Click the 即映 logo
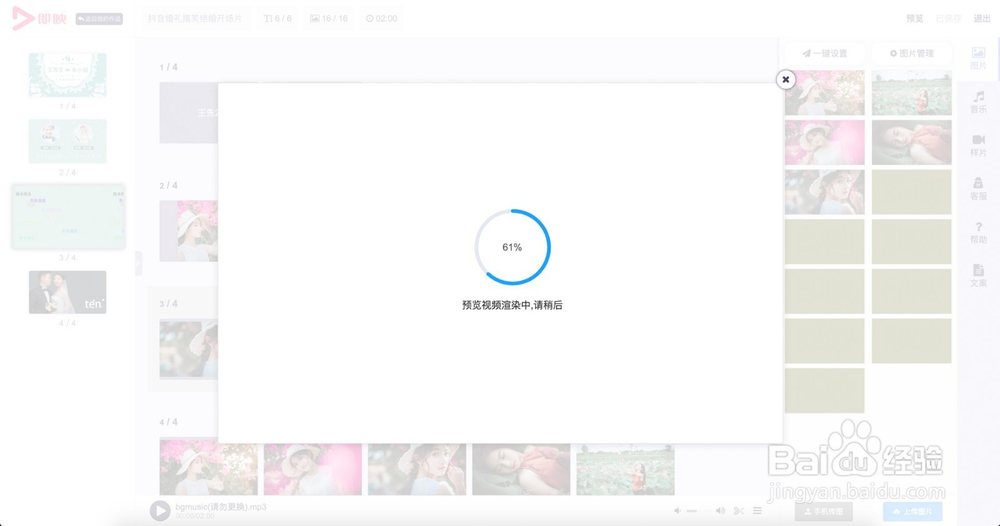 (40, 18)
